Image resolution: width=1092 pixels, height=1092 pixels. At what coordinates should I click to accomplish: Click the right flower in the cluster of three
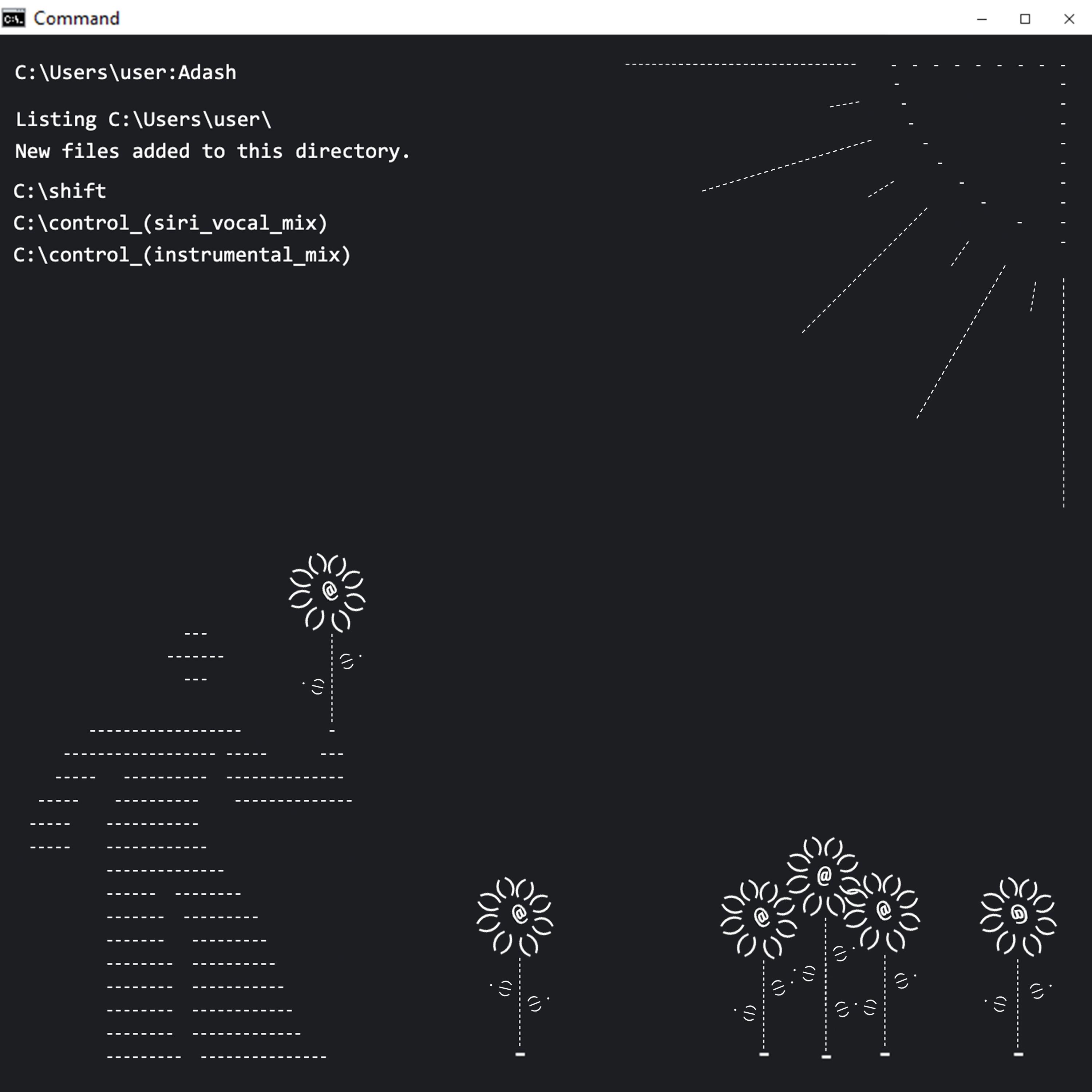883,910
